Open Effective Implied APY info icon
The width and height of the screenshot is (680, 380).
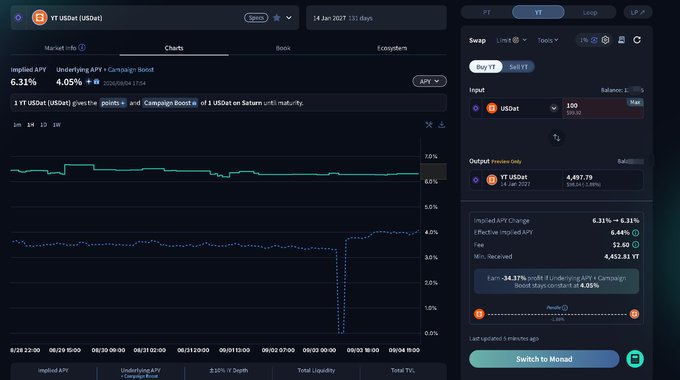coord(635,233)
